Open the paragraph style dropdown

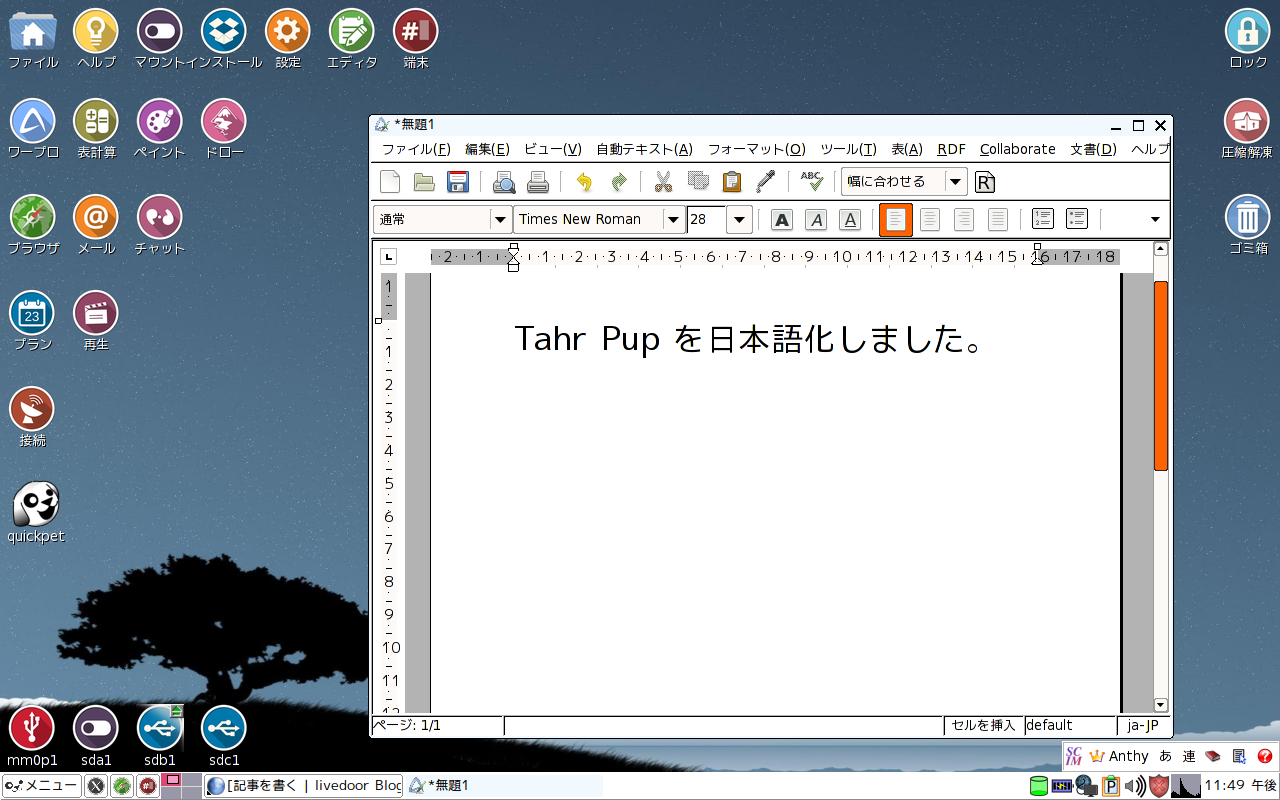500,220
